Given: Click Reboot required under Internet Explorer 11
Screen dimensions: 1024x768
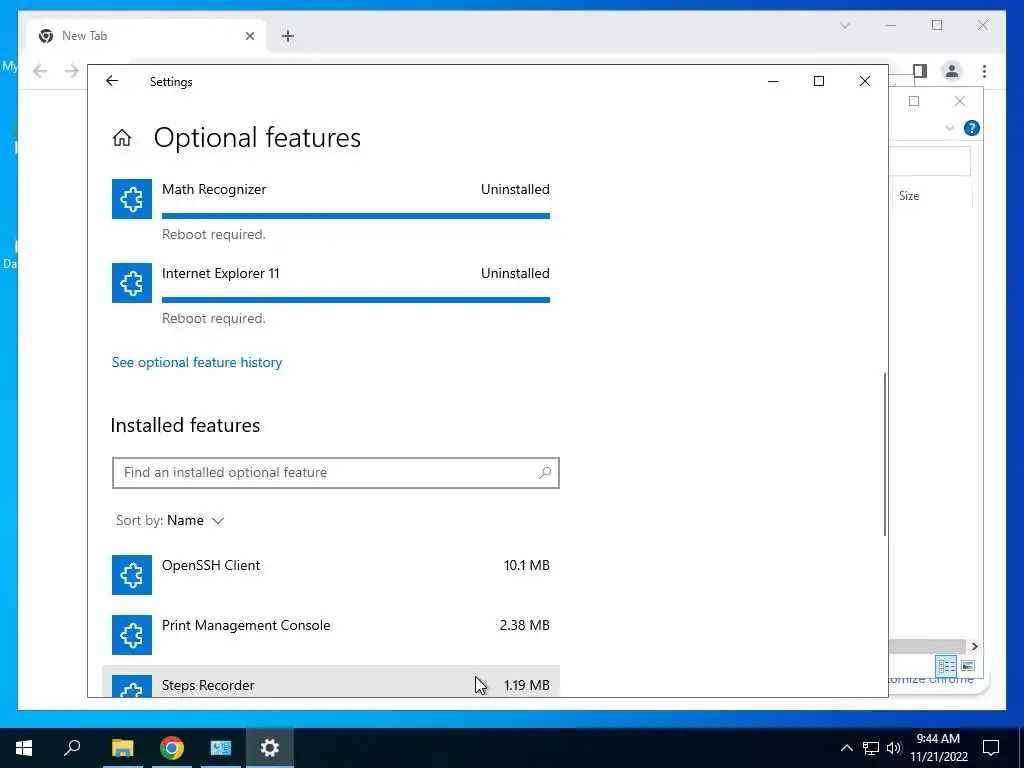Looking at the screenshot, I should click(214, 319).
